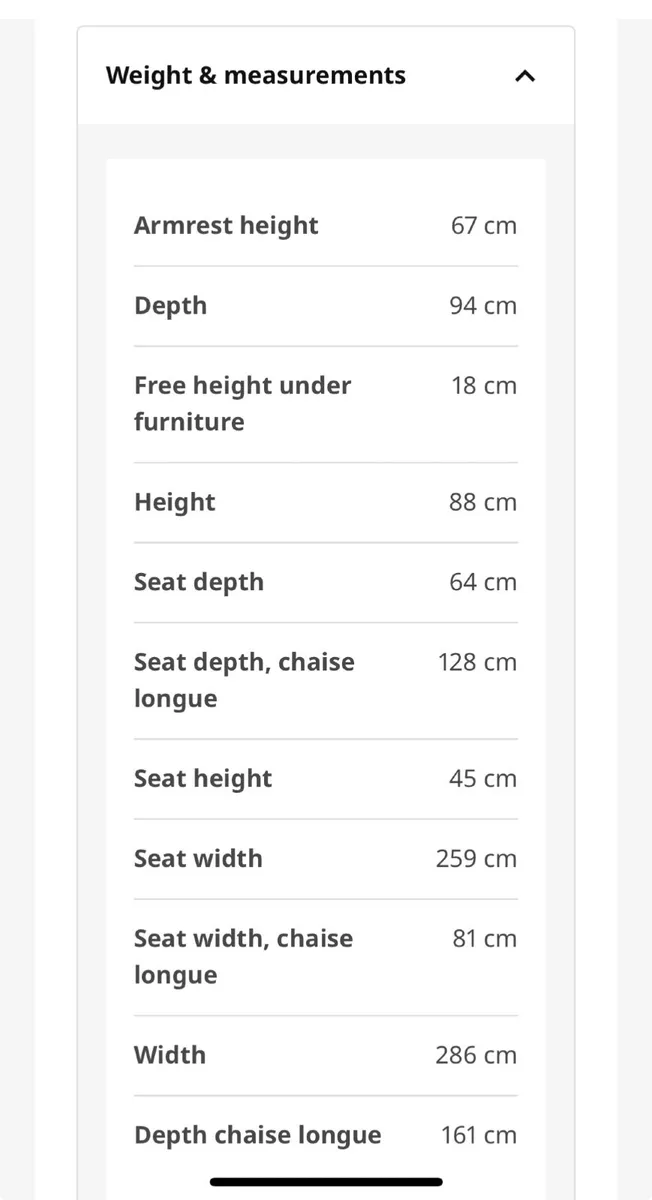This screenshot has width=652, height=1200.
Task: Tap the home indicator bar
Action: tap(326, 1182)
